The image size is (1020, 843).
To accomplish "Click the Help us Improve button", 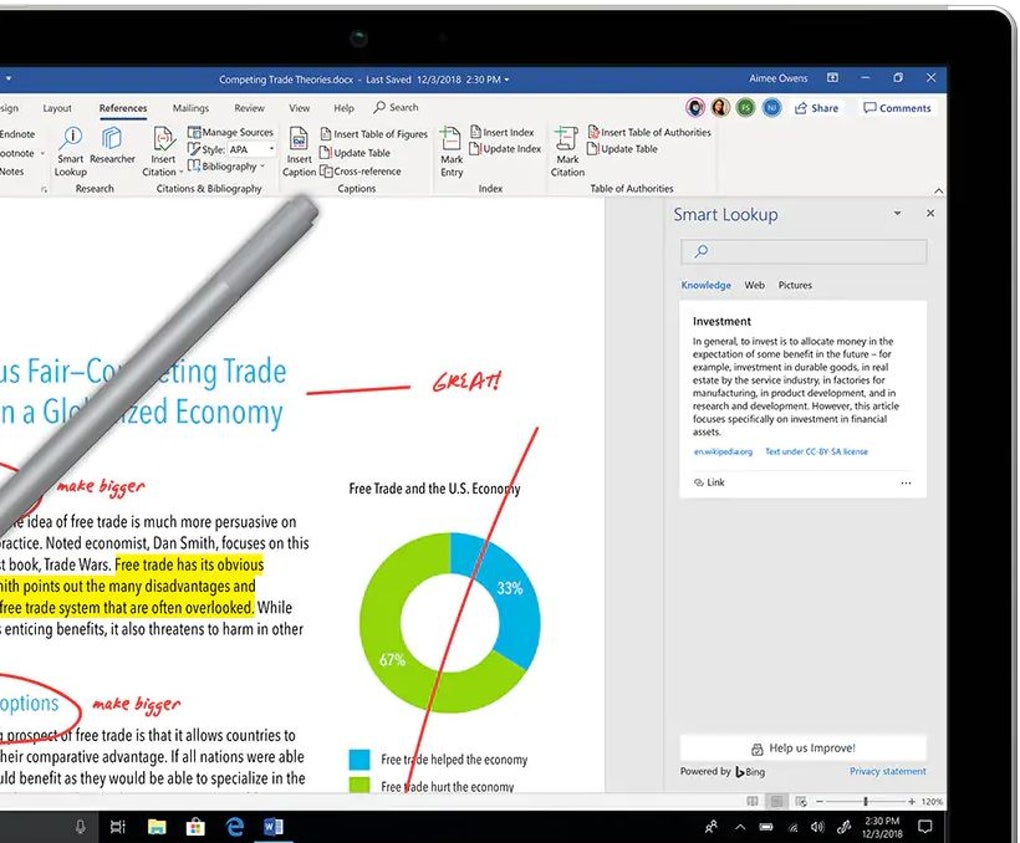I will pyautogui.click(x=803, y=747).
